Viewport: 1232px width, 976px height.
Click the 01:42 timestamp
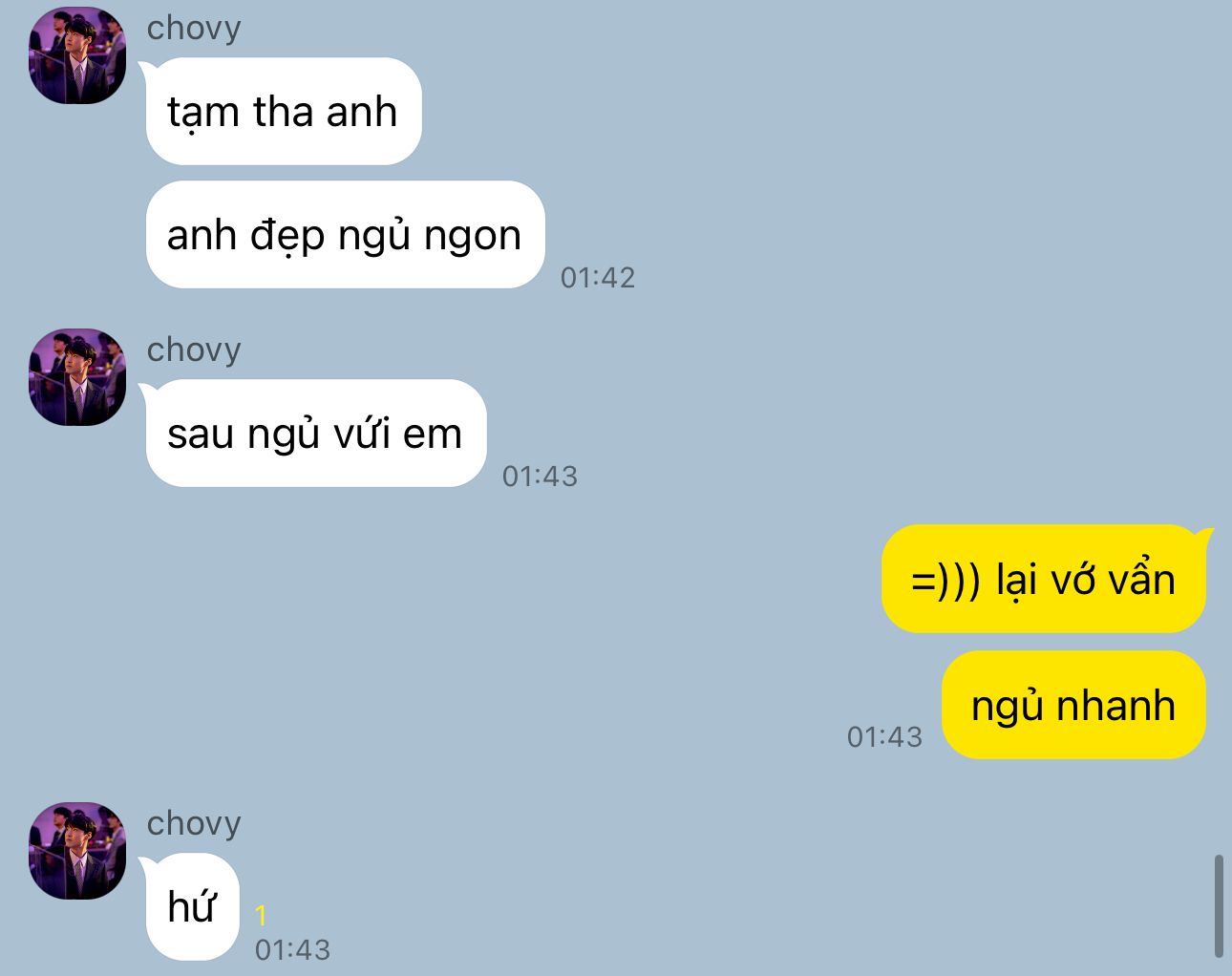click(x=598, y=278)
